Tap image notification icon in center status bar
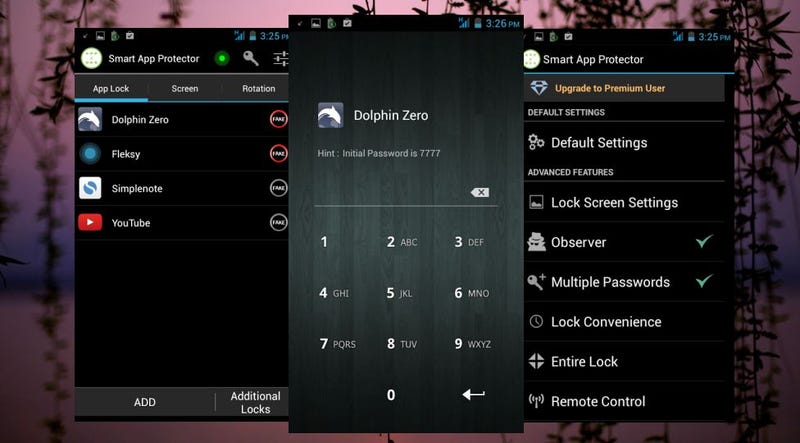 [316, 23]
